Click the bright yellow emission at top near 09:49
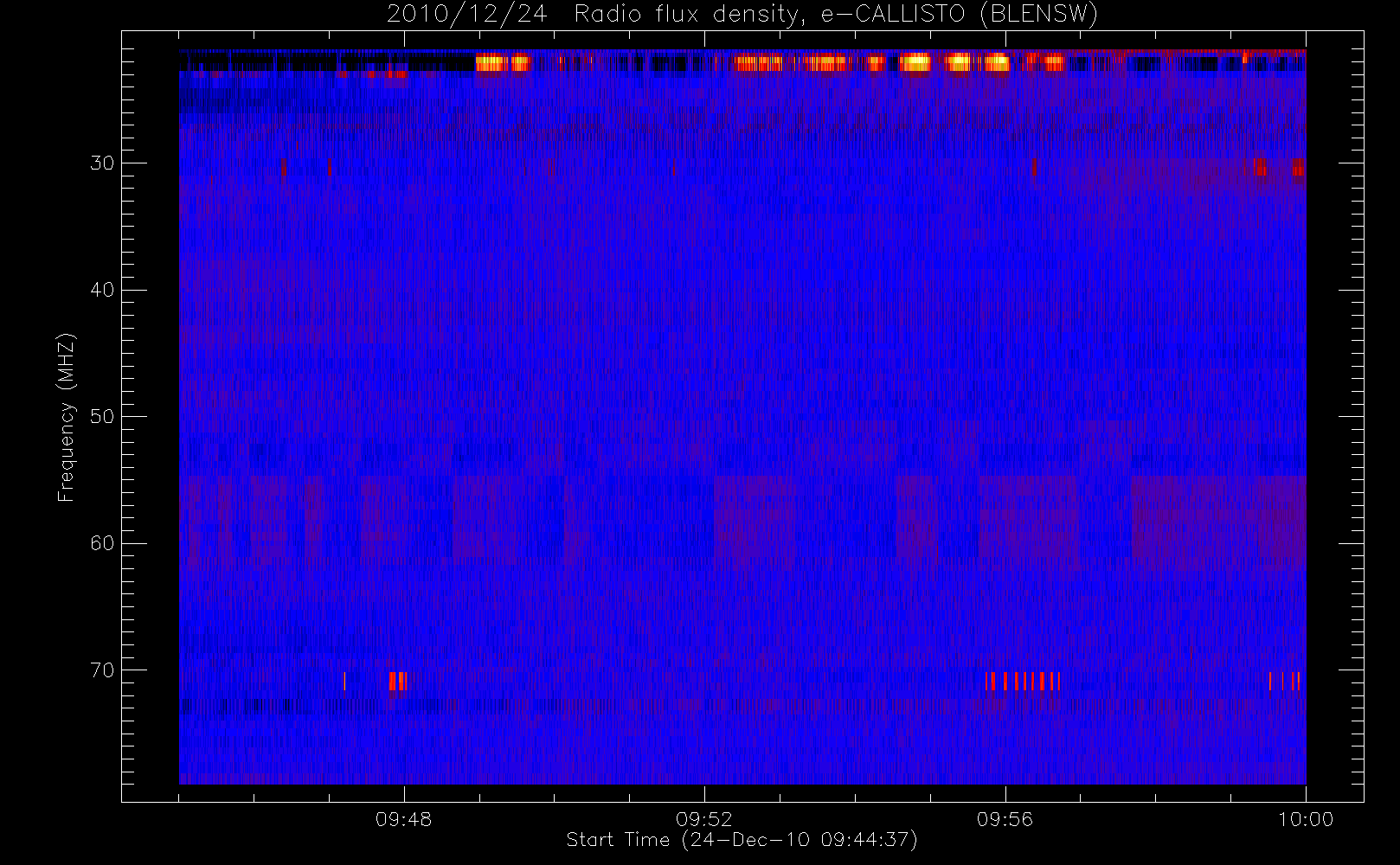1400x865 pixels. click(x=502, y=62)
